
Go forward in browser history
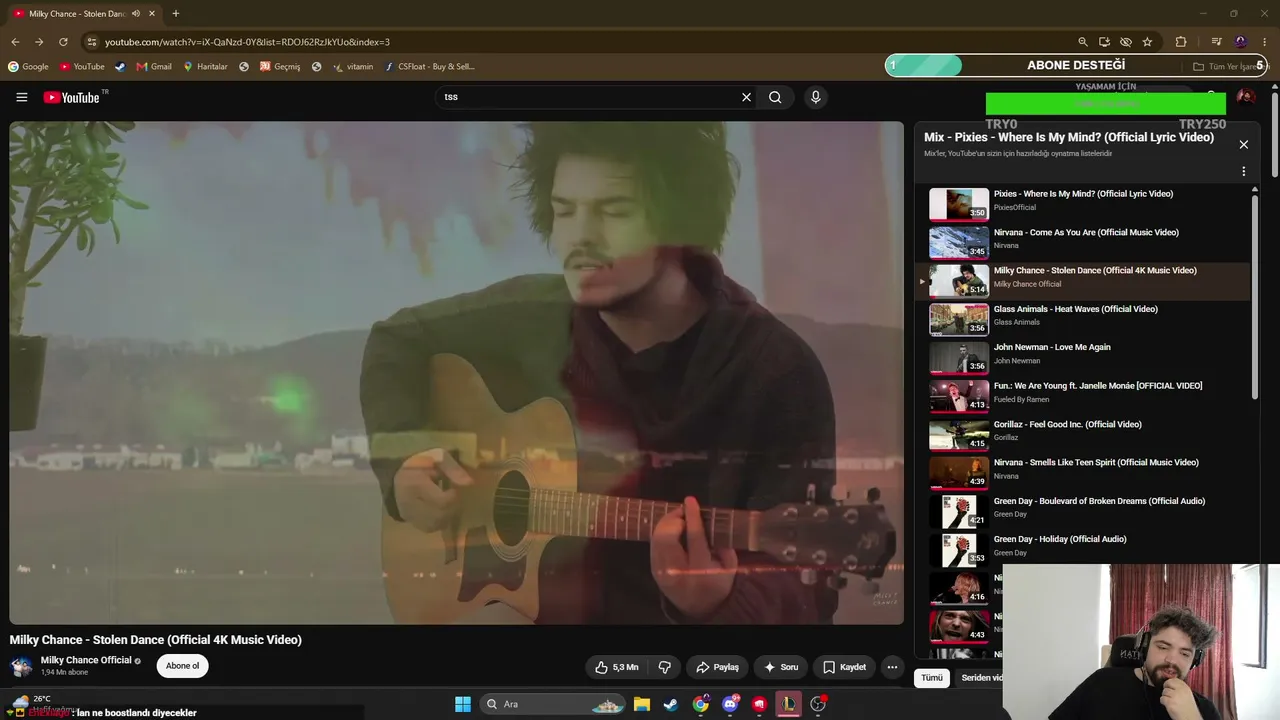pos(39,42)
